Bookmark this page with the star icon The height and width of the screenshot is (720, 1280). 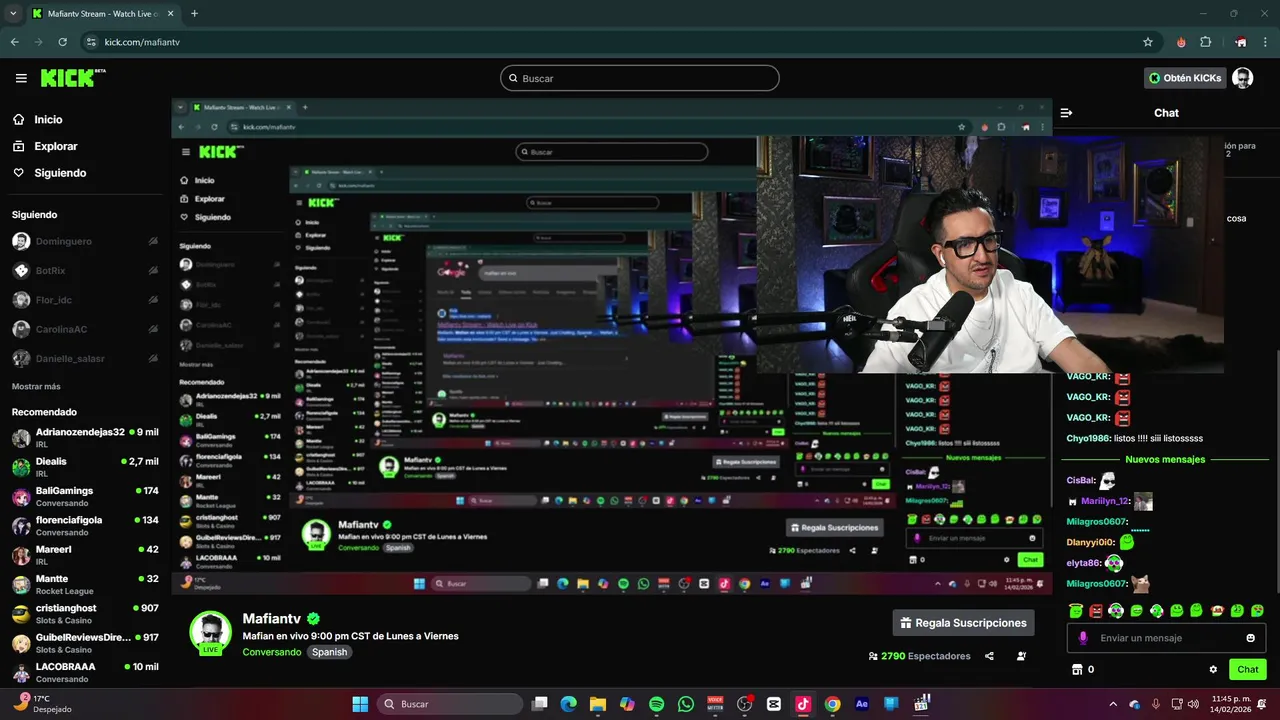(x=1148, y=42)
